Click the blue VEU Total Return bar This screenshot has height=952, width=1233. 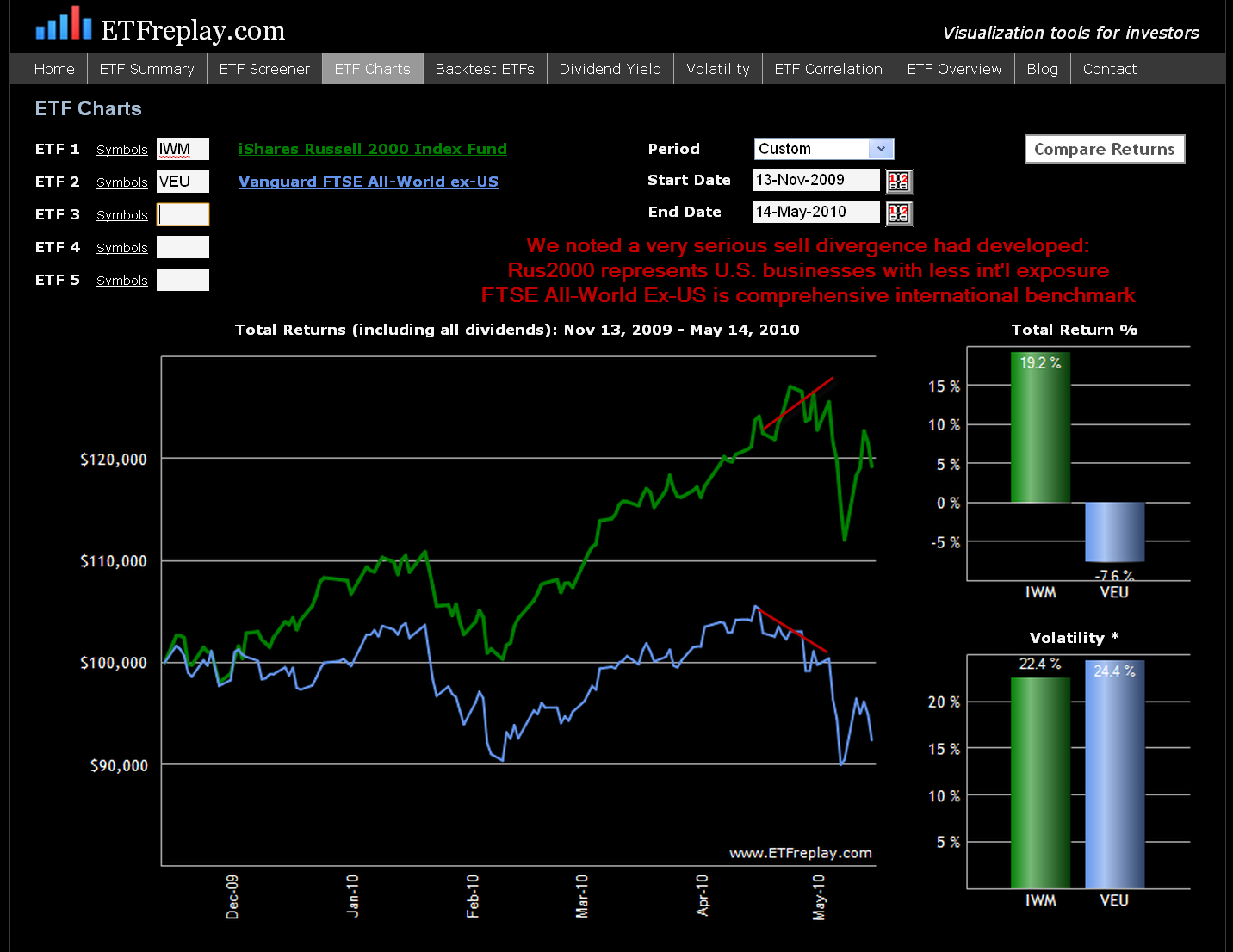(1115, 532)
